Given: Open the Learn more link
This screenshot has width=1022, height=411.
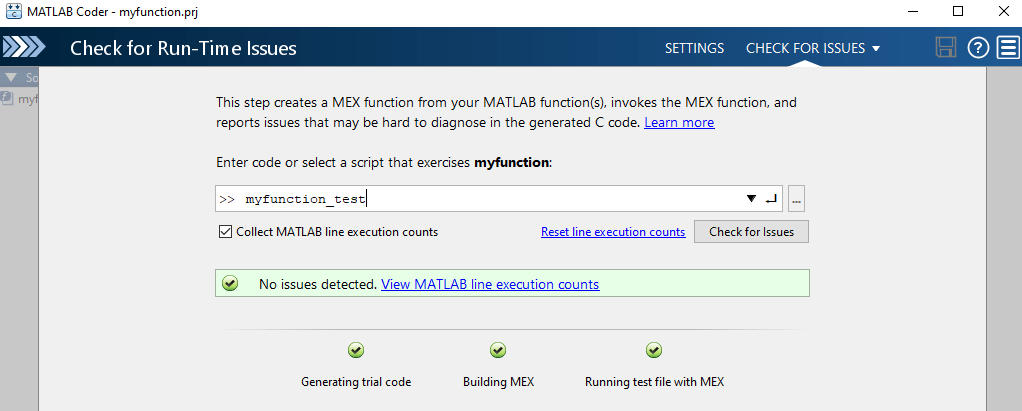Looking at the screenshot, I should 679,123.
